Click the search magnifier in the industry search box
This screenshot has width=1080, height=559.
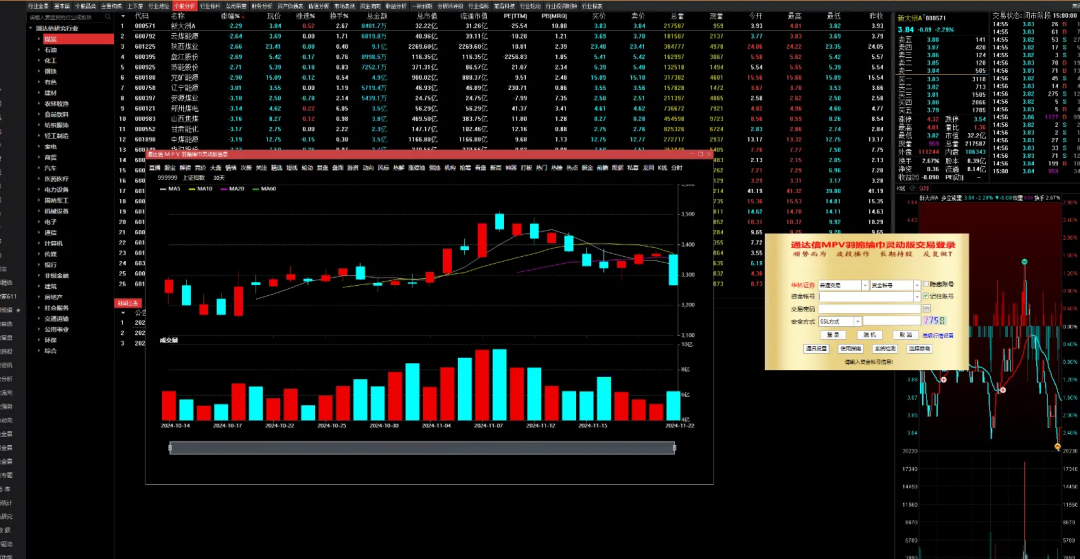coord(107,17)
